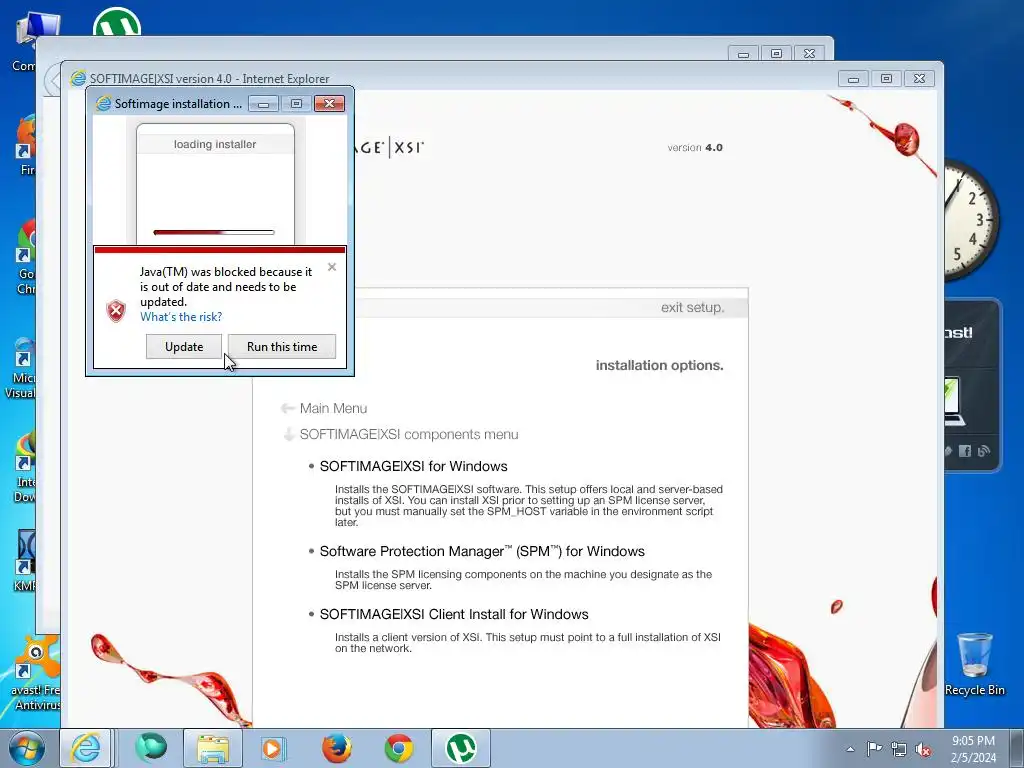1024x768 pixels.
Task: Launch Windows Media Player from taskbar
Action: pos(274,748)
